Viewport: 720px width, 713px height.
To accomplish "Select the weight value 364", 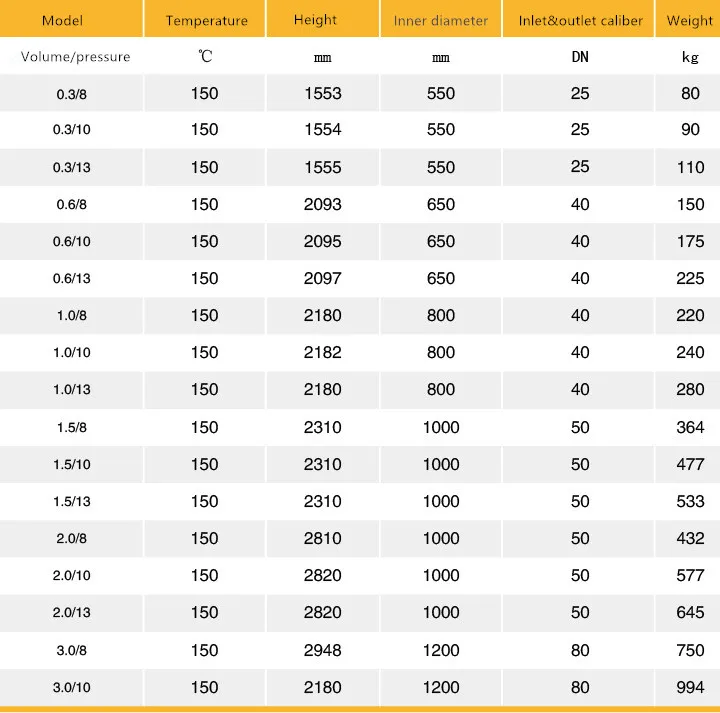I will tap(690, 427).
